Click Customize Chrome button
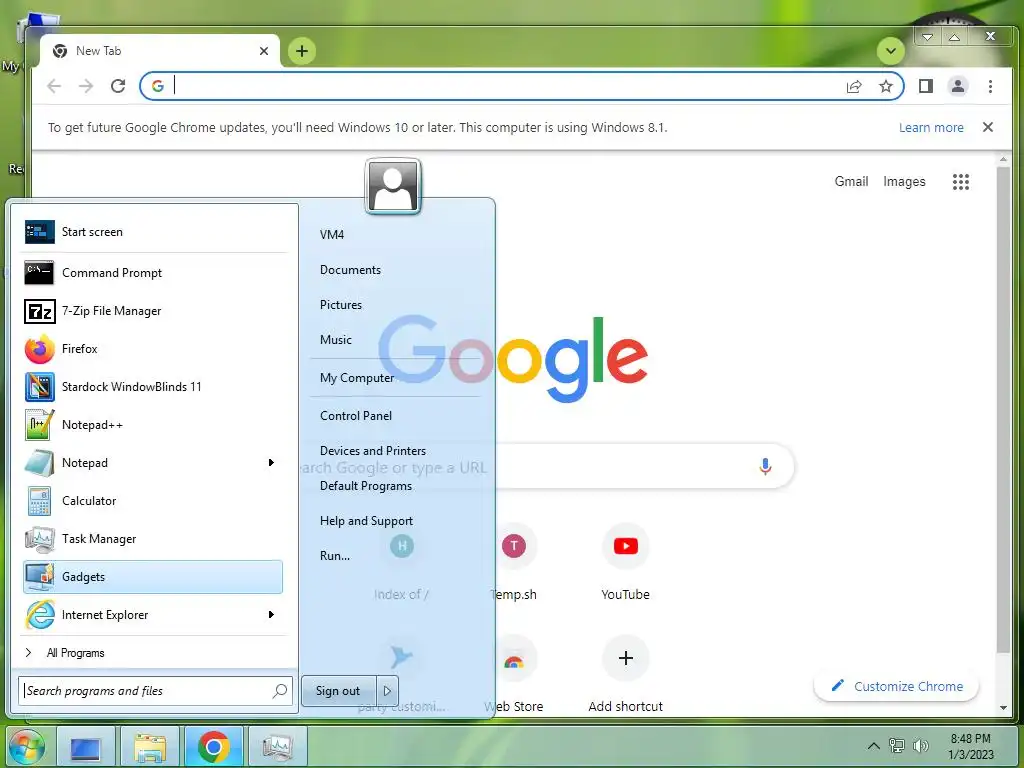1024x768 pixels. pyautogui.click(x=896, y=686)
